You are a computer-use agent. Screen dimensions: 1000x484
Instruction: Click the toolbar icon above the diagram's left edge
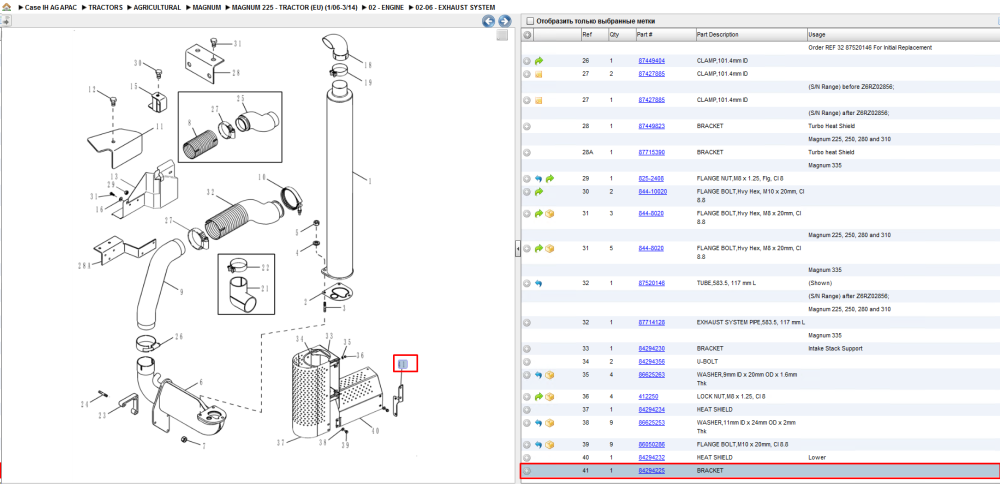pos(6,20)
